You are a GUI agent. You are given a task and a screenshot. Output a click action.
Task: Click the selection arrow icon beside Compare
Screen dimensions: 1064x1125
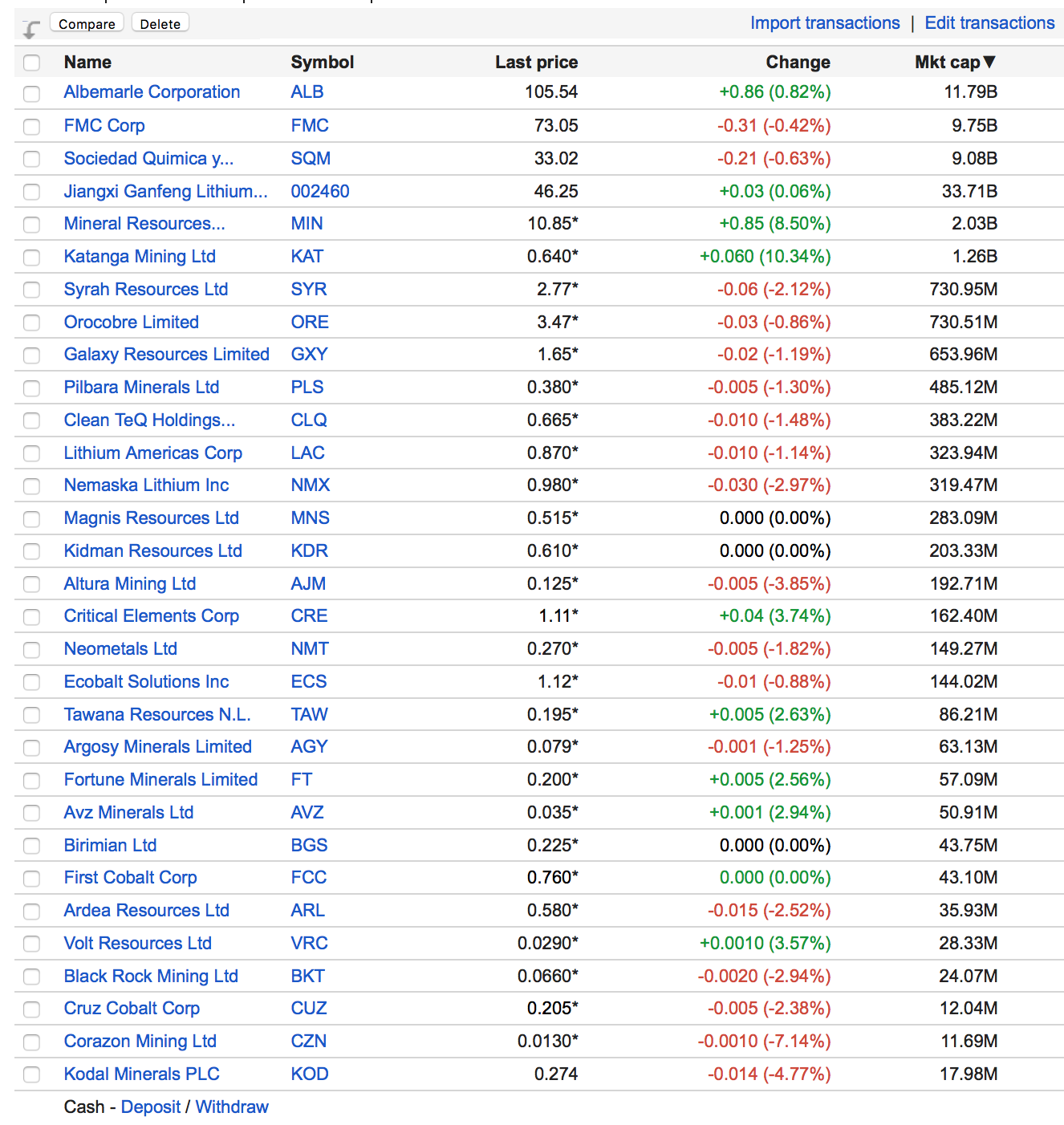[30, 30]
